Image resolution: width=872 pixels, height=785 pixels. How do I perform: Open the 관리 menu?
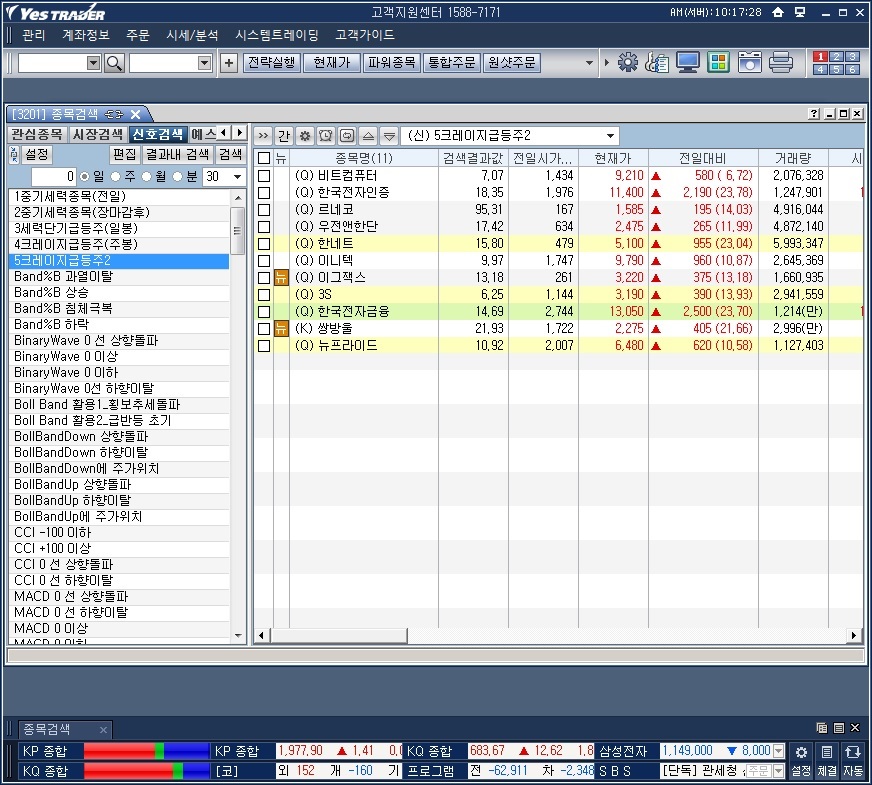pyautogui.click(x=33, y=35)
